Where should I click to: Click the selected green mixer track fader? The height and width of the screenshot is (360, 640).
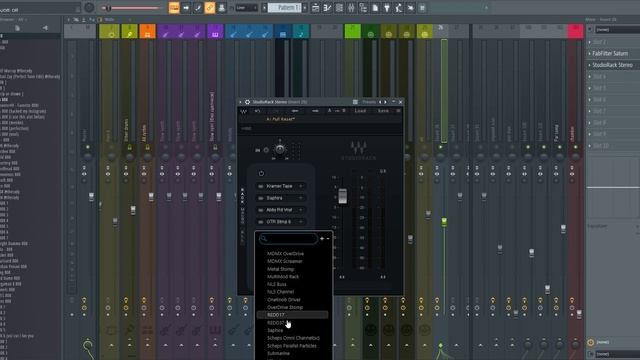pos(444,222)
